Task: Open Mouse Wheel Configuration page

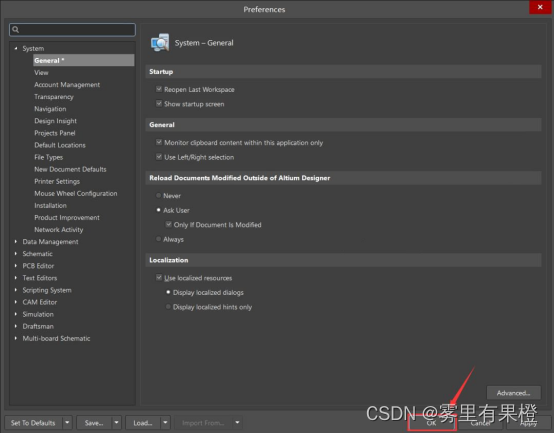Action: tap(76, 193)
